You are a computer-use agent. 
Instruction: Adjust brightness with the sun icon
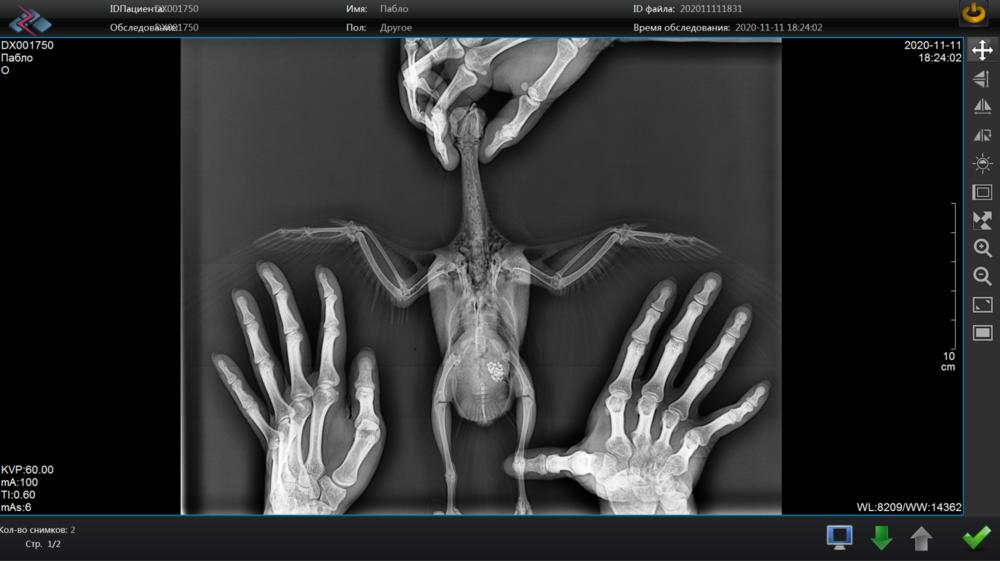(x=982, y=163)
